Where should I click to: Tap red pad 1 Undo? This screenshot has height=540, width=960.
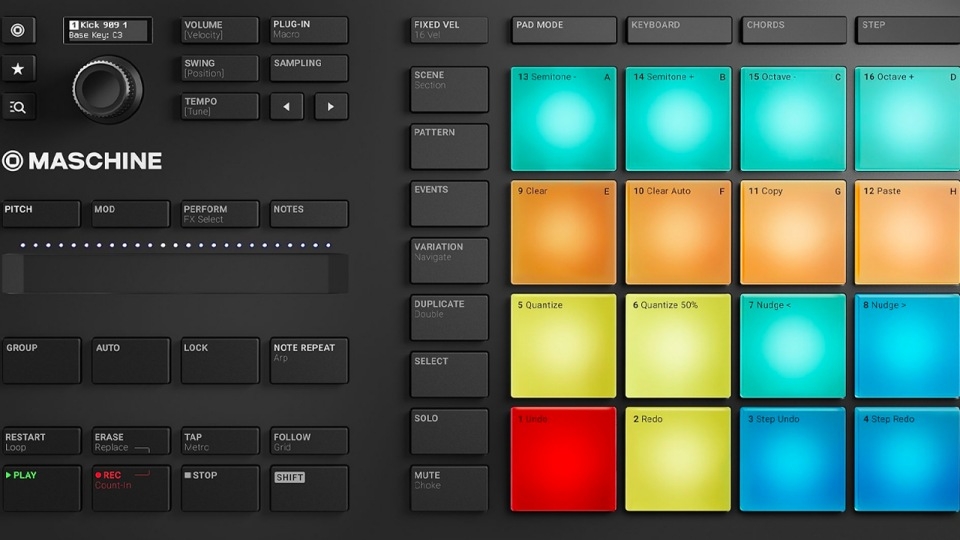click(x=564, y=460)
